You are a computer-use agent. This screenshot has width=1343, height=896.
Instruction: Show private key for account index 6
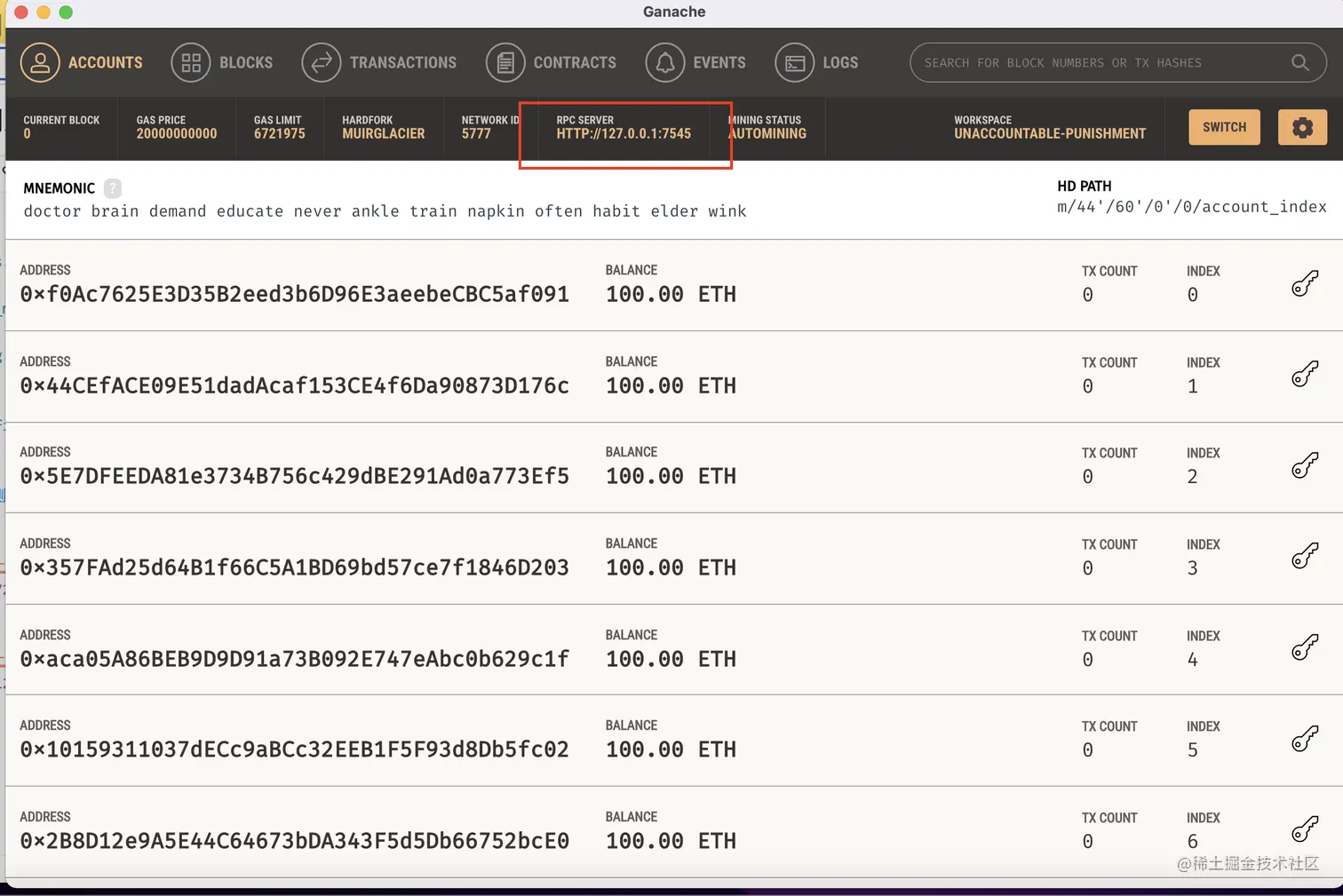pos(1305,829)
